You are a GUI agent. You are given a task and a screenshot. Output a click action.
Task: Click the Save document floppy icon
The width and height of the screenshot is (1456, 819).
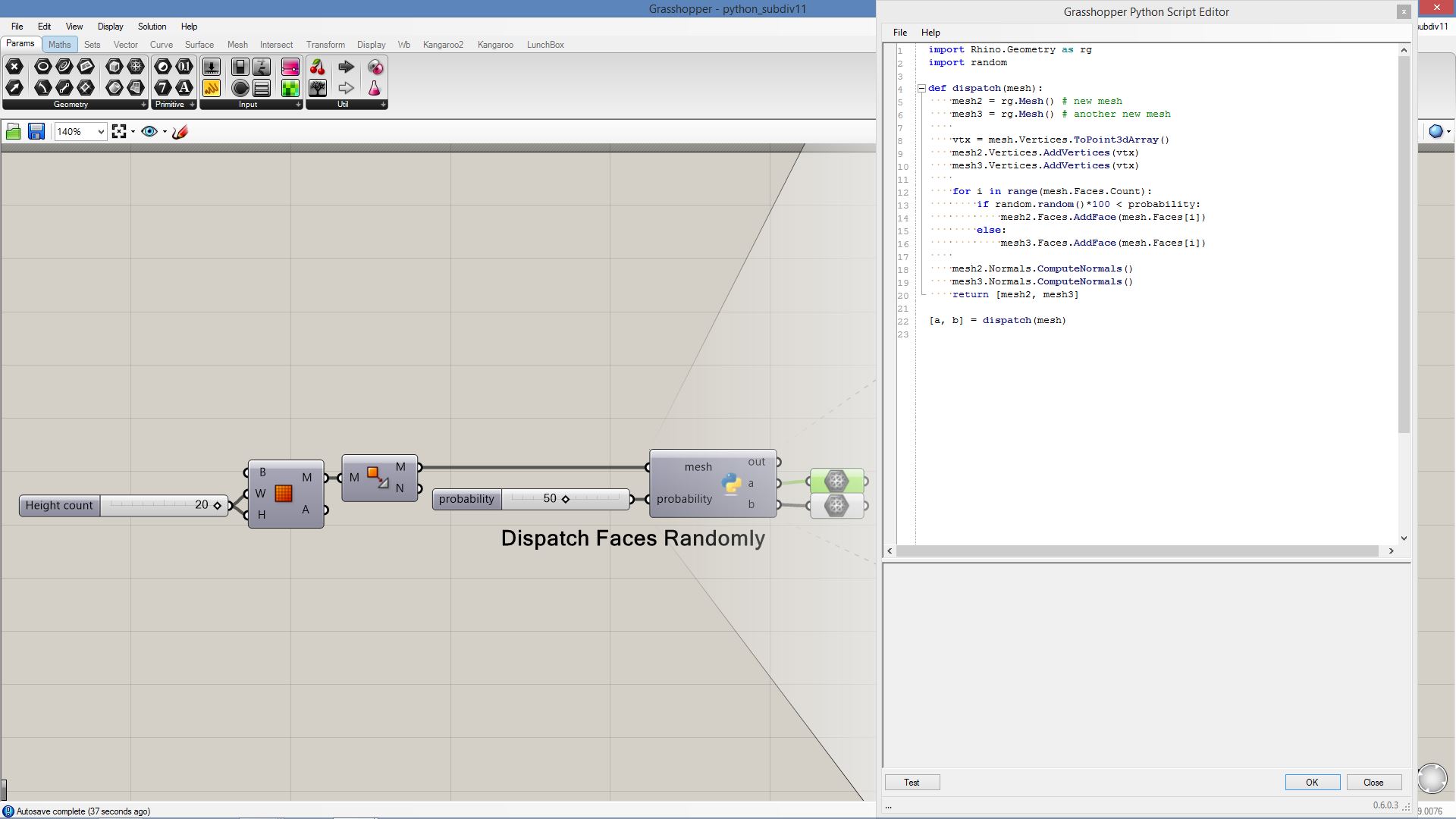36,132
